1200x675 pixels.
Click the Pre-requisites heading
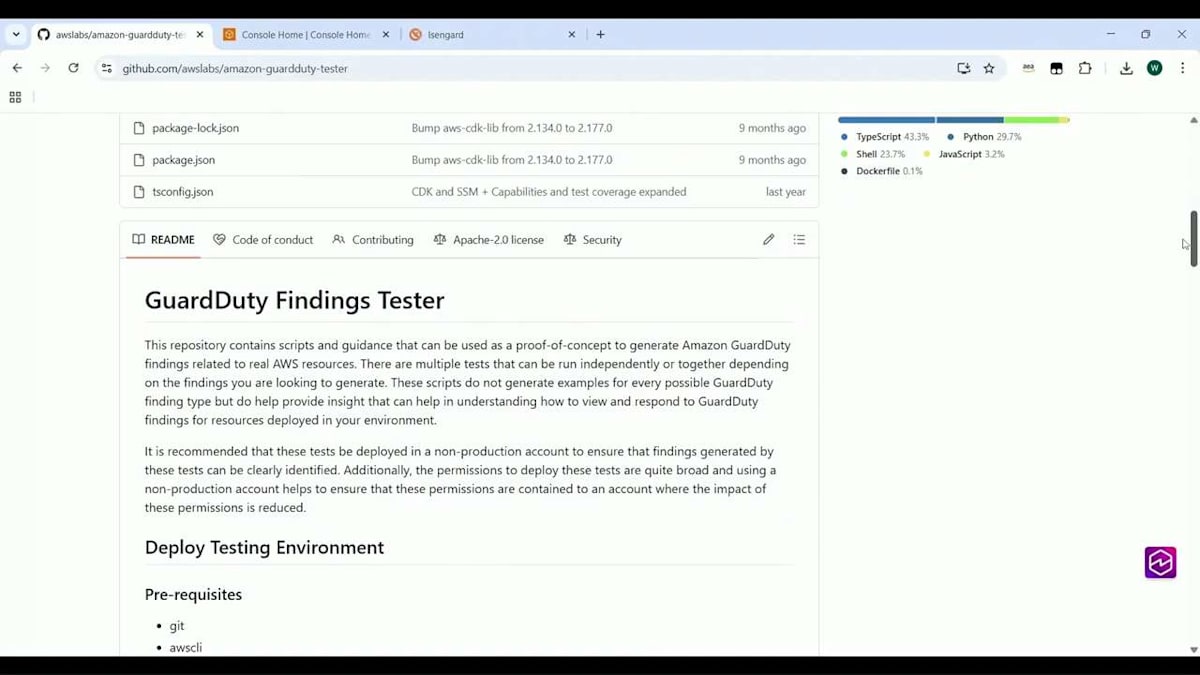coord(193,594)
